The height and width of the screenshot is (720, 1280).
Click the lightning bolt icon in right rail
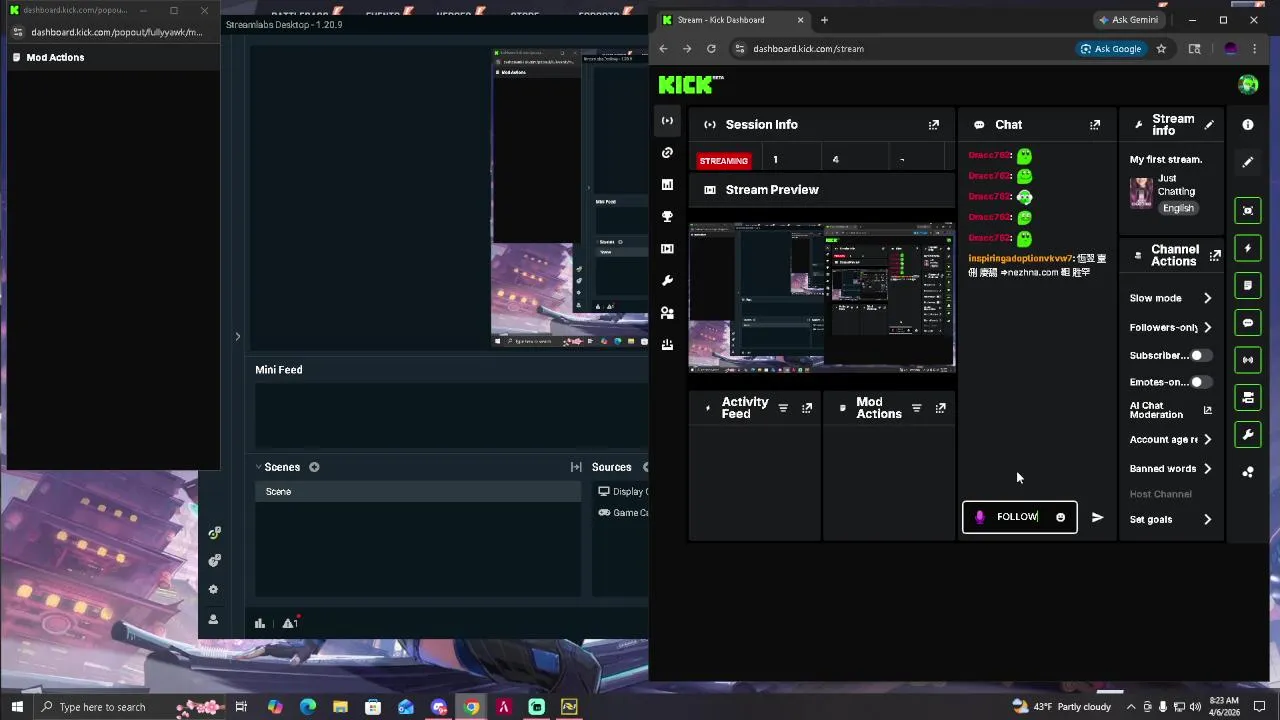(1248, 248)
